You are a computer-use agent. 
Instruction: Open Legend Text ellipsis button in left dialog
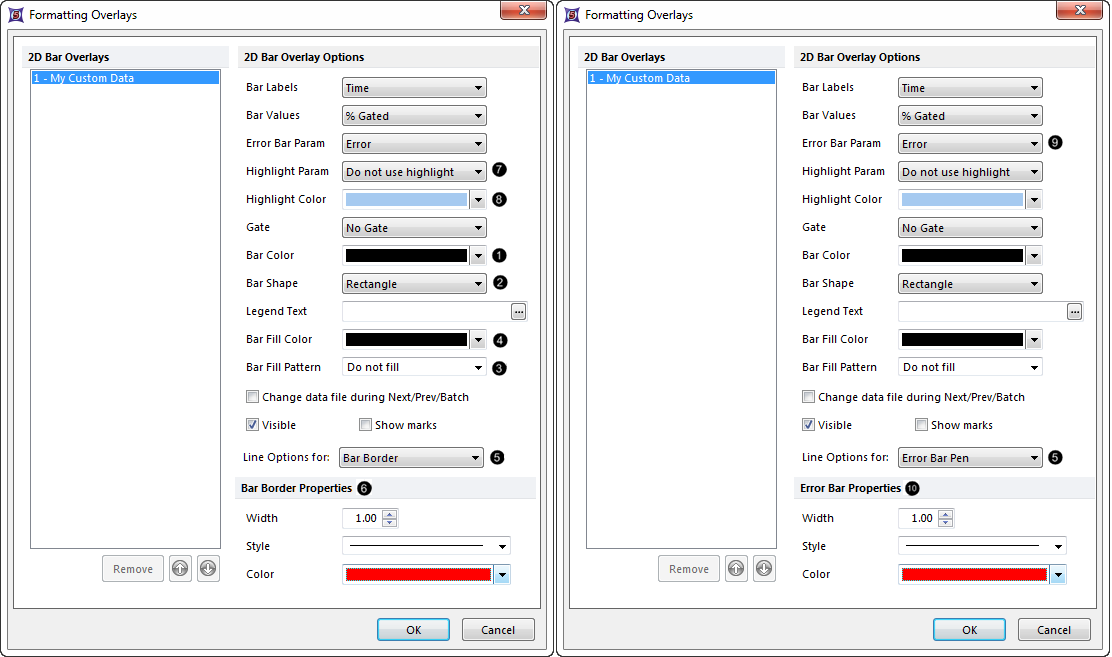518,312
